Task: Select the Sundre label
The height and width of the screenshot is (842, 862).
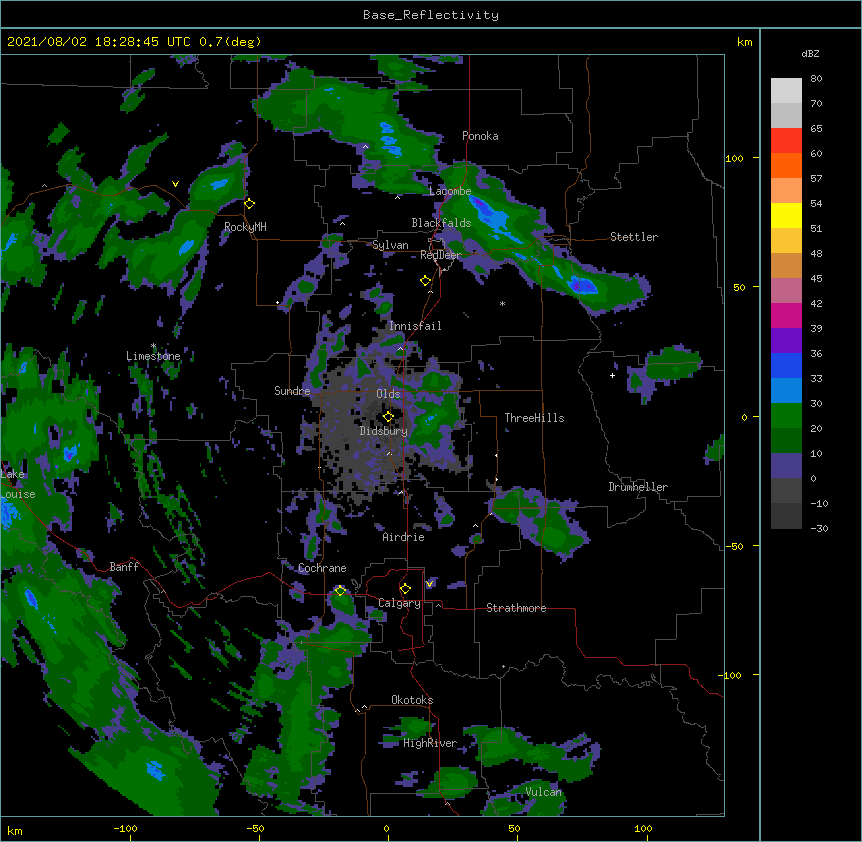Action: [292, 391]
